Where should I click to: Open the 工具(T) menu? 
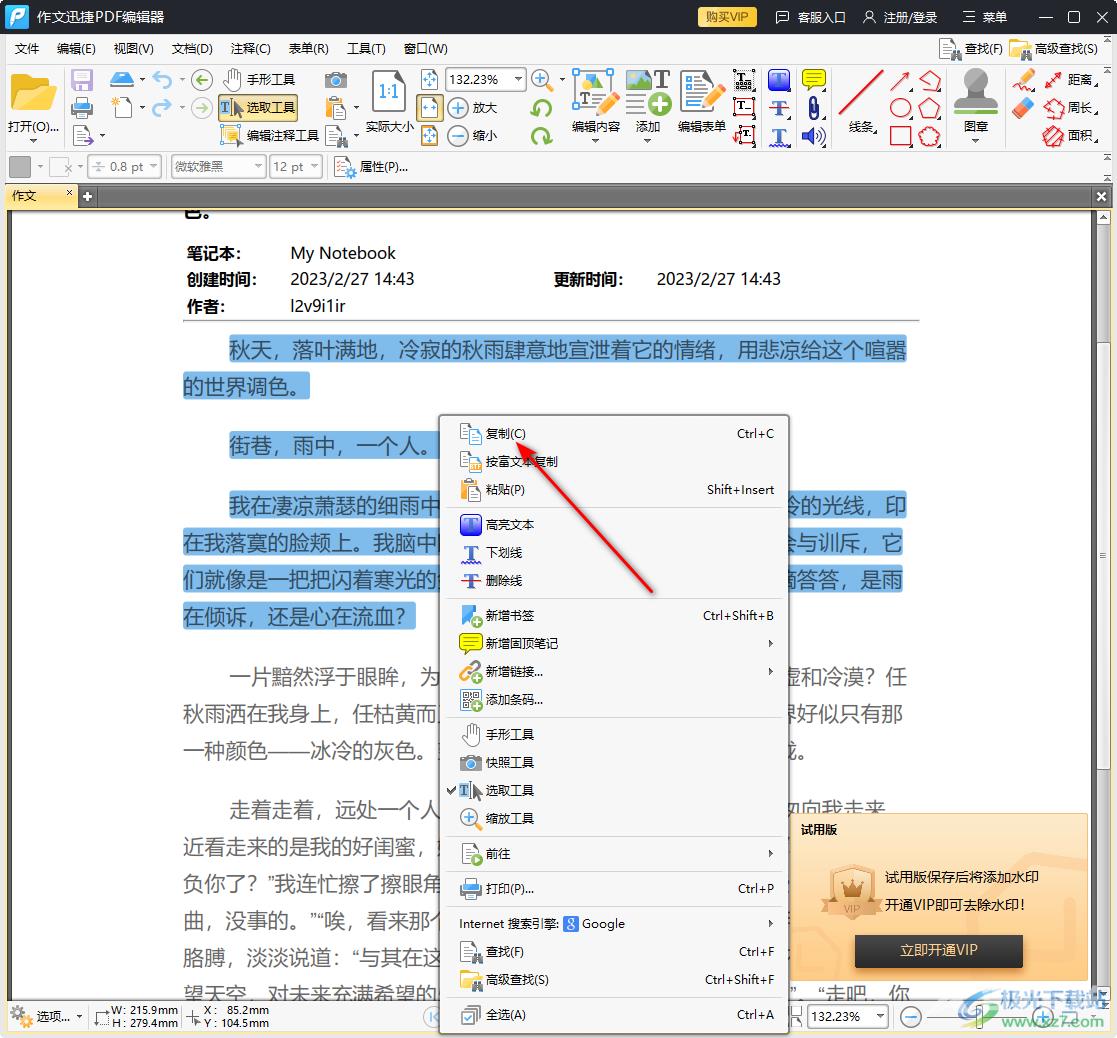pyautogui.click(x=366, y=48)
